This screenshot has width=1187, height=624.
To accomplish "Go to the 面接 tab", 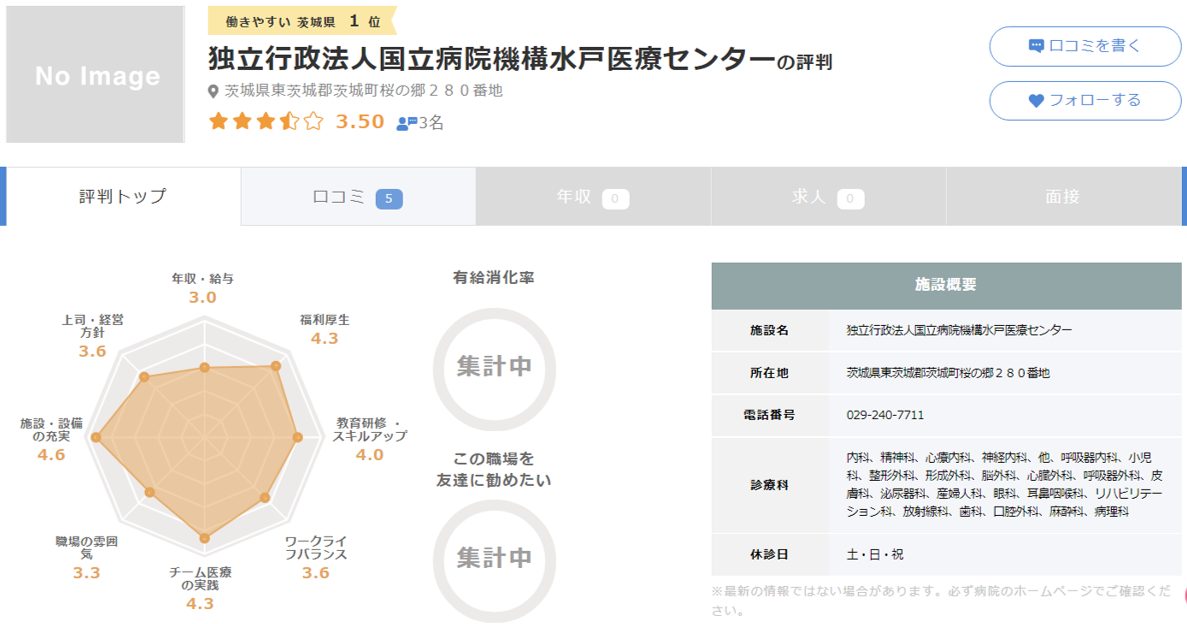I will click(x=1065, y=197).
